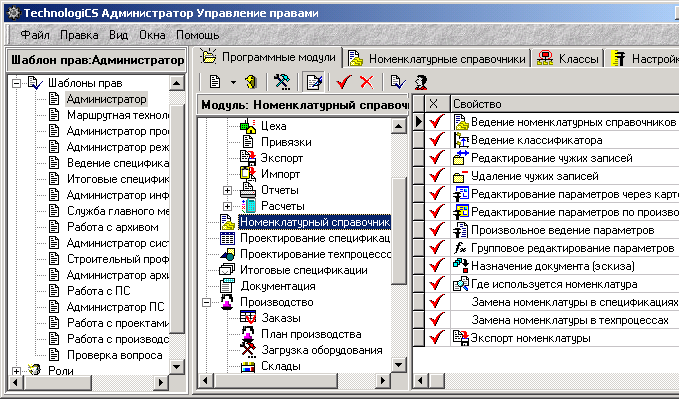Click the new document toolbar icon
679x399 pixels.
215,81
